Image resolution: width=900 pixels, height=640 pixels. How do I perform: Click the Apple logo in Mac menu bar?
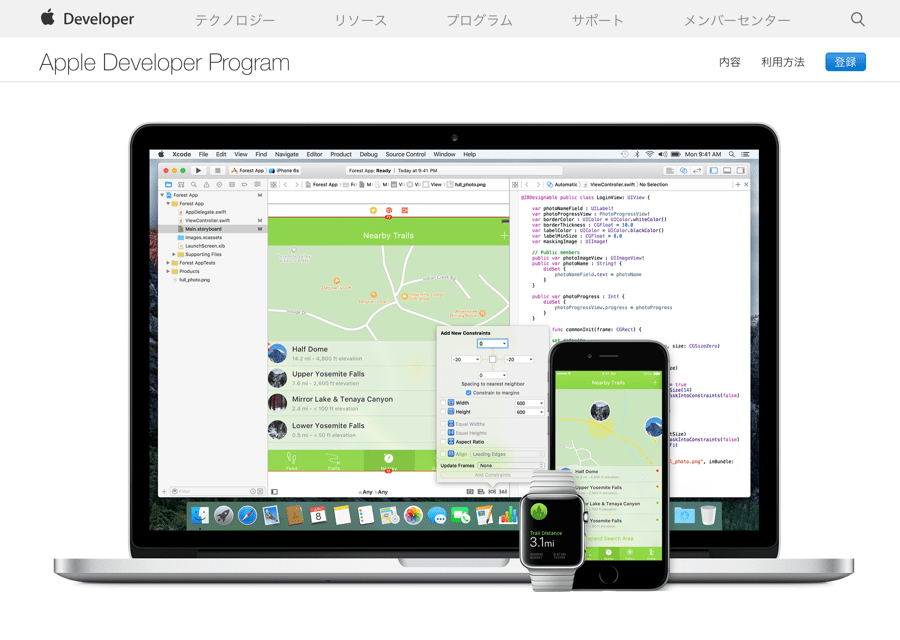[x=161, y=154]
